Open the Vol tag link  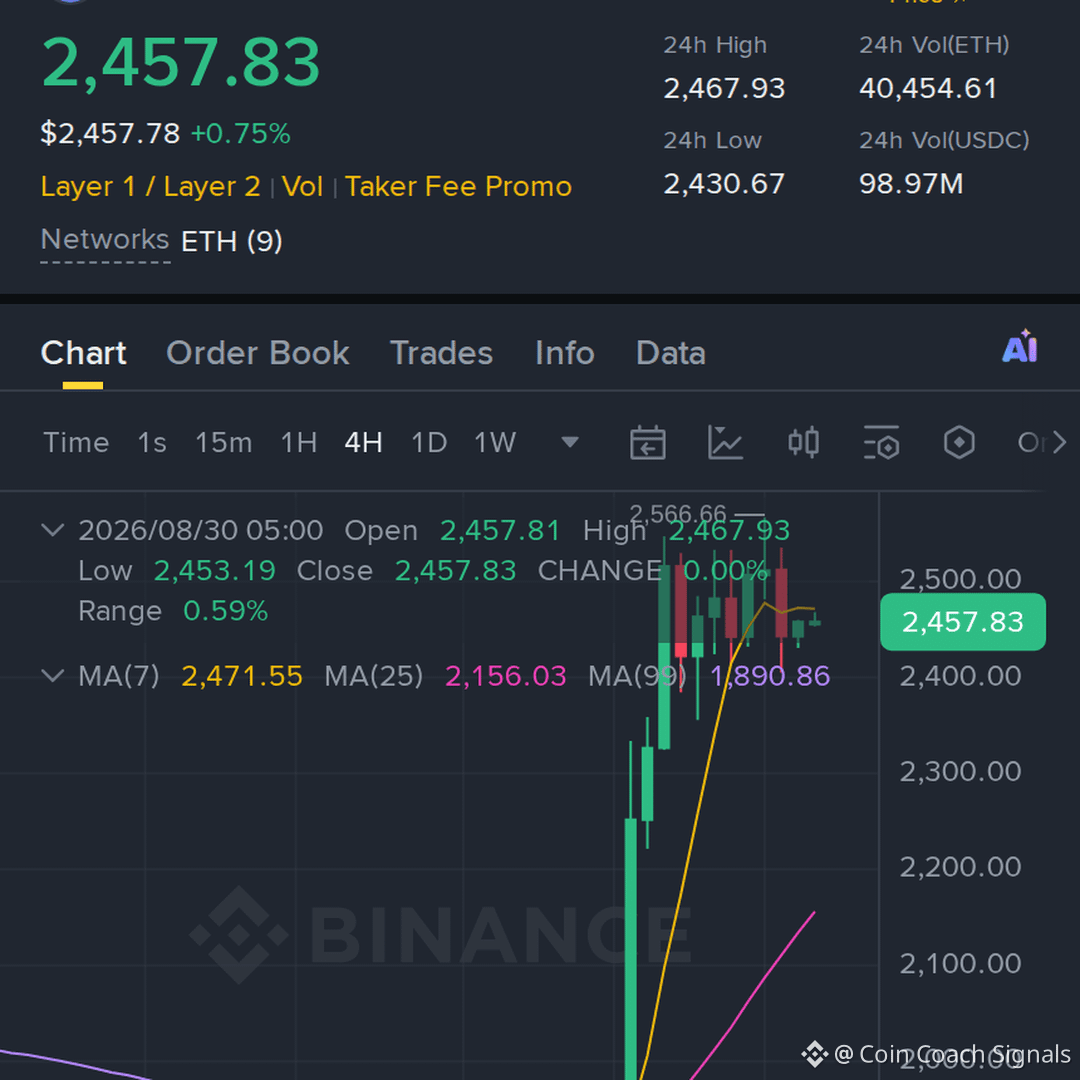[x=302, y=187]
